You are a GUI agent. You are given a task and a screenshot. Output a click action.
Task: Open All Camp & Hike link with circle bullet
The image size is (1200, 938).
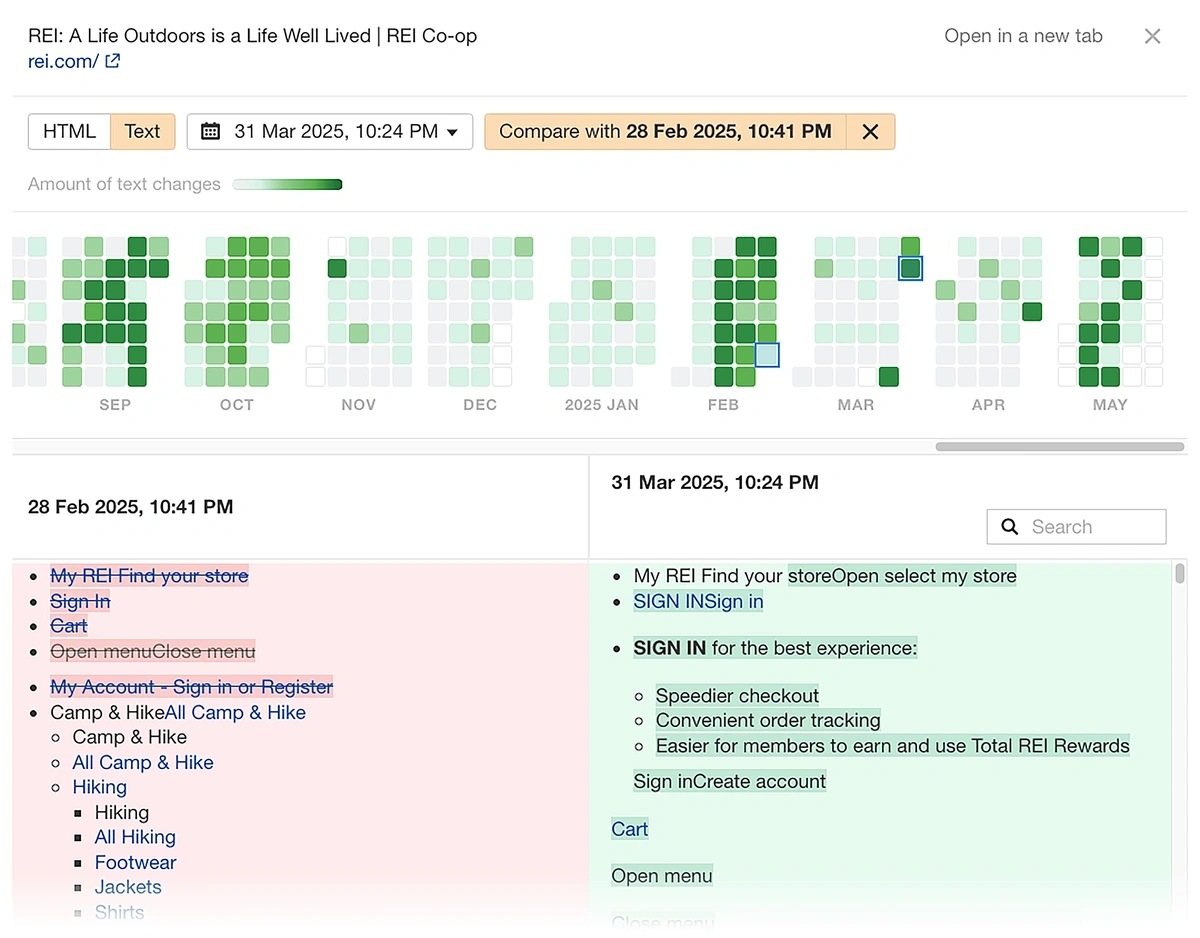tap(143, 762)
